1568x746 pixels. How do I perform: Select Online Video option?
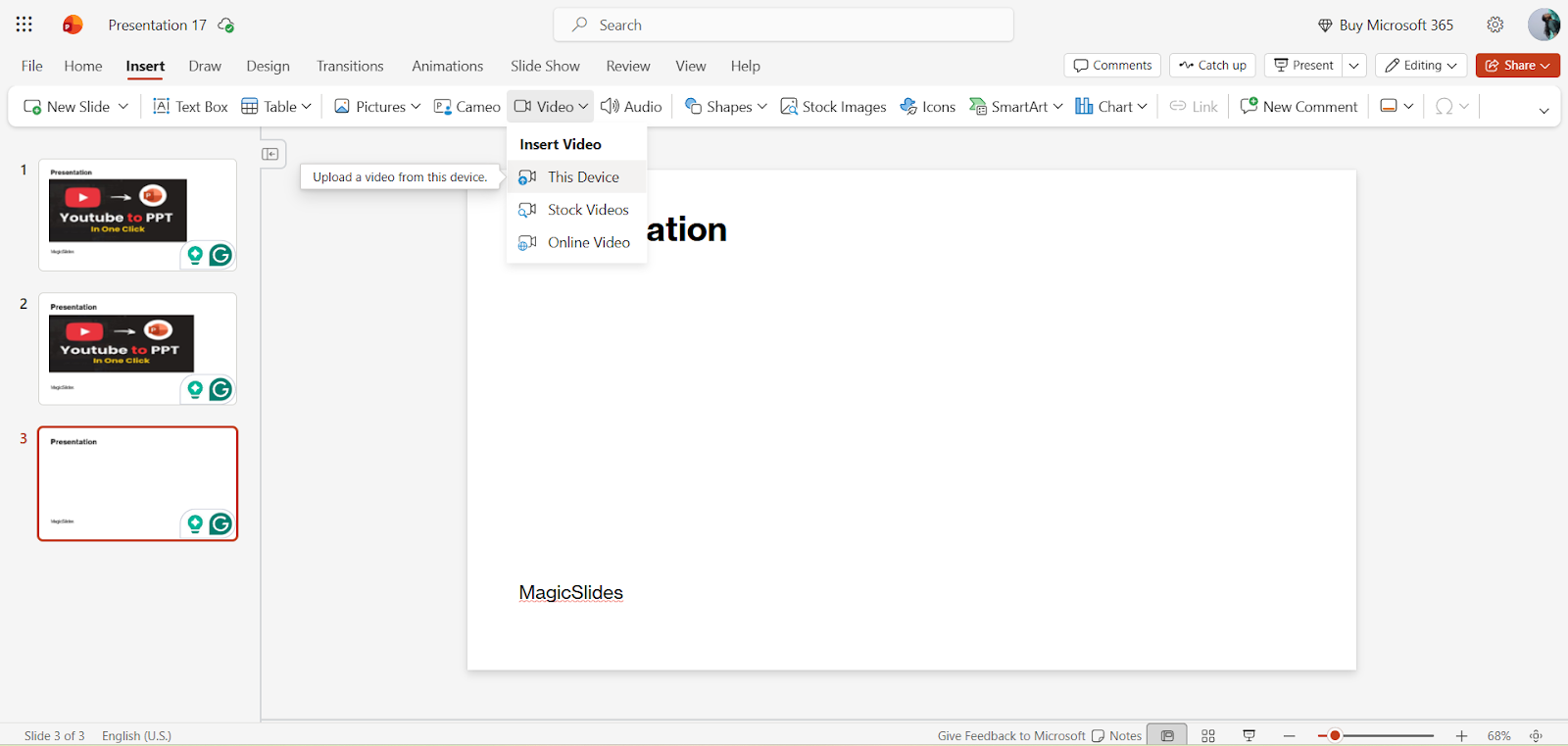coord(576,242)
